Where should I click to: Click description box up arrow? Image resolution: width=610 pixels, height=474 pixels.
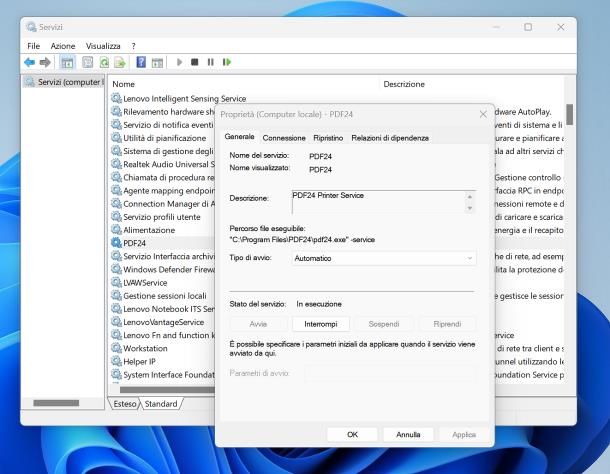point(470,197)
